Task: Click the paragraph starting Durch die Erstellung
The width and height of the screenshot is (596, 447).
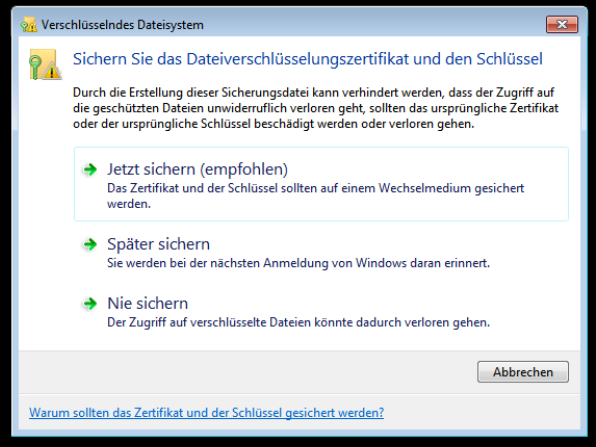Action: point(315,108)
